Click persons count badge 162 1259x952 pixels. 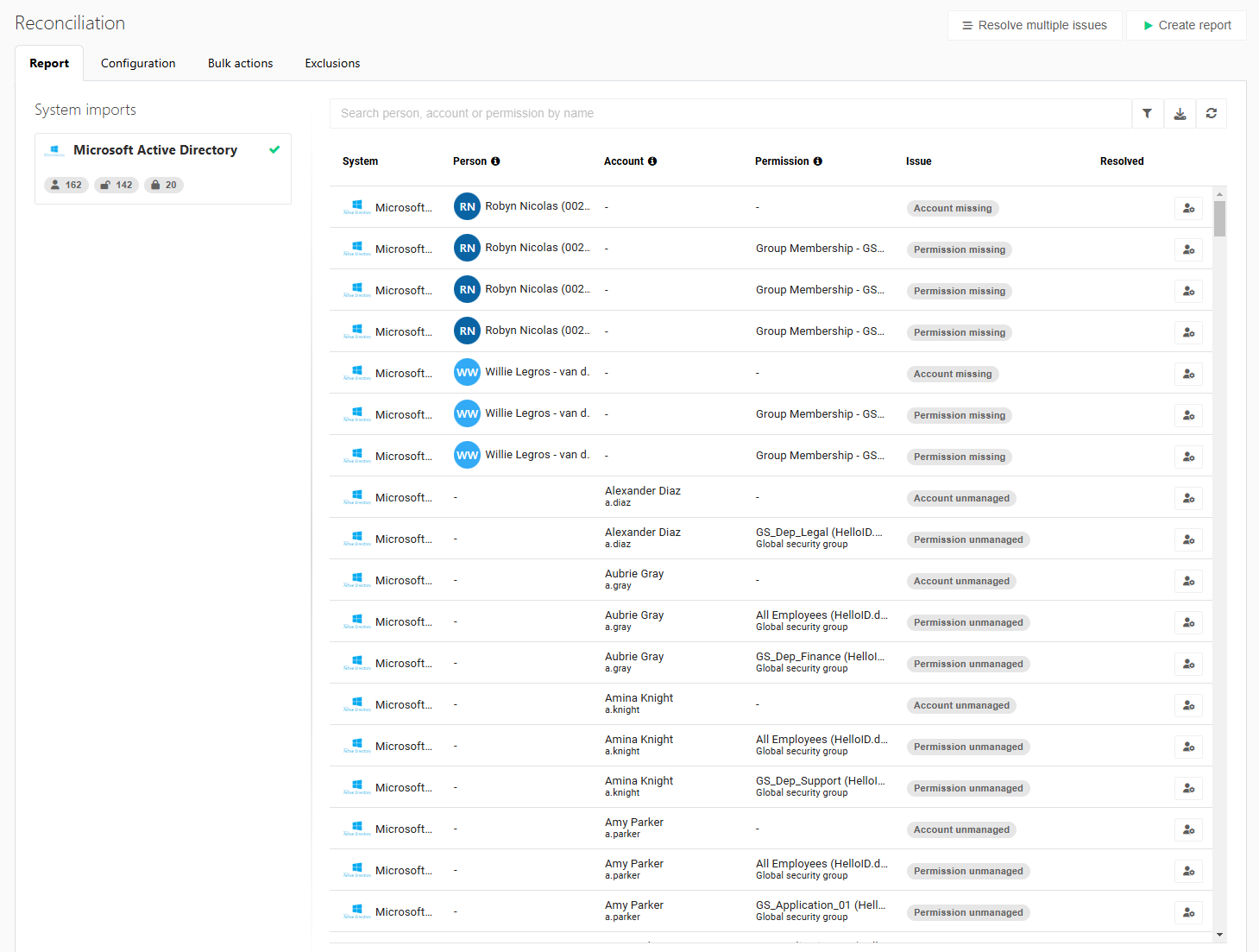tap(66, 185)
